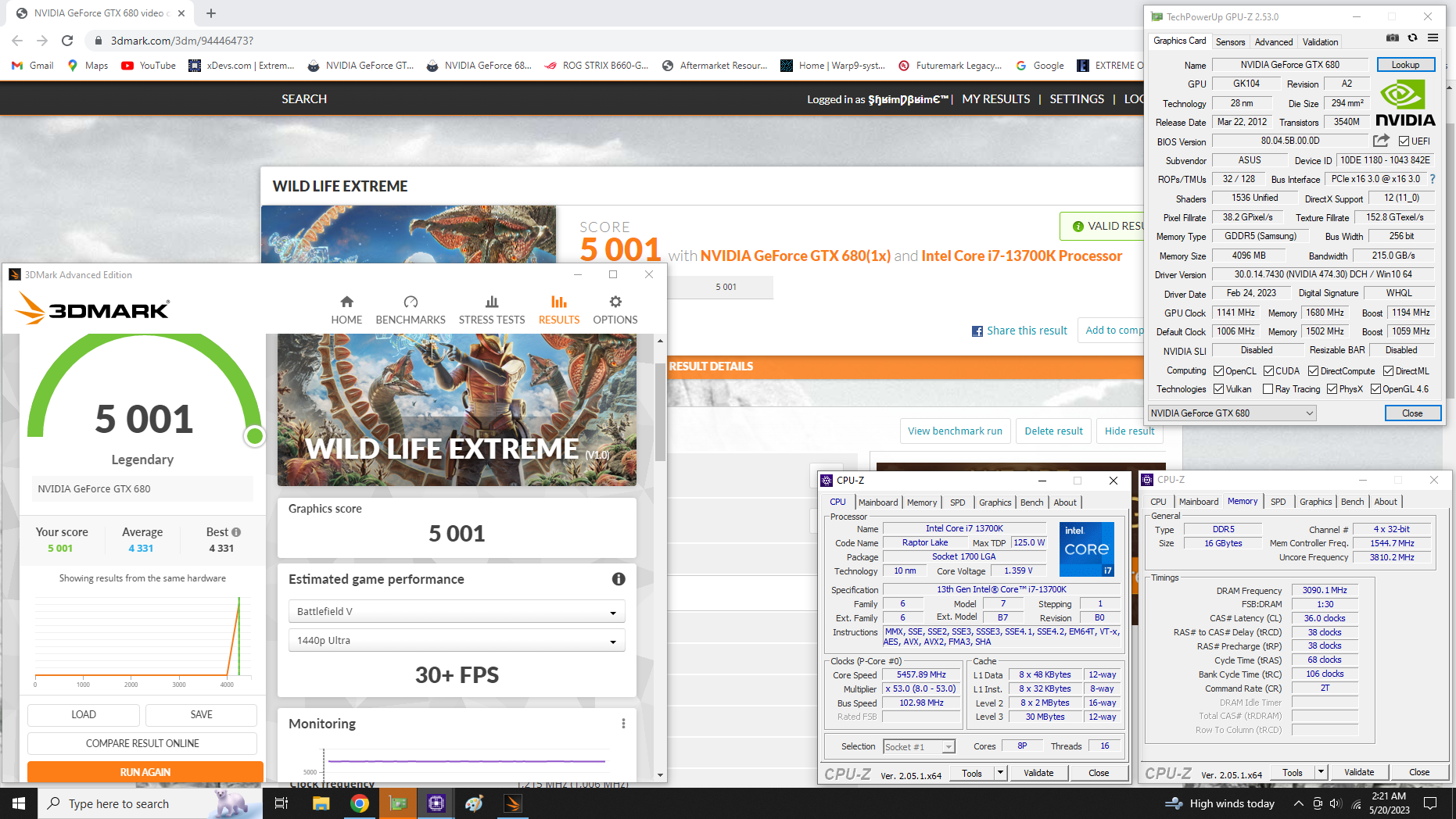Screen dimensions: 1456x819
Task: Click the GPU-Z refresh icon
Action: (x=1412, y=38)
